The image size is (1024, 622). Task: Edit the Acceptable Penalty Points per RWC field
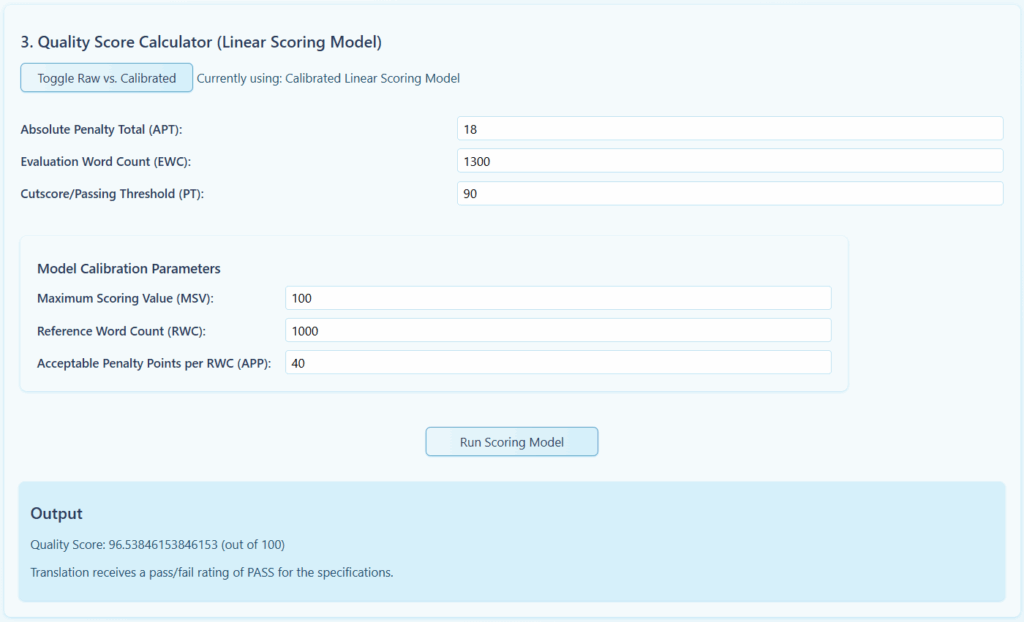coord(557,363)
